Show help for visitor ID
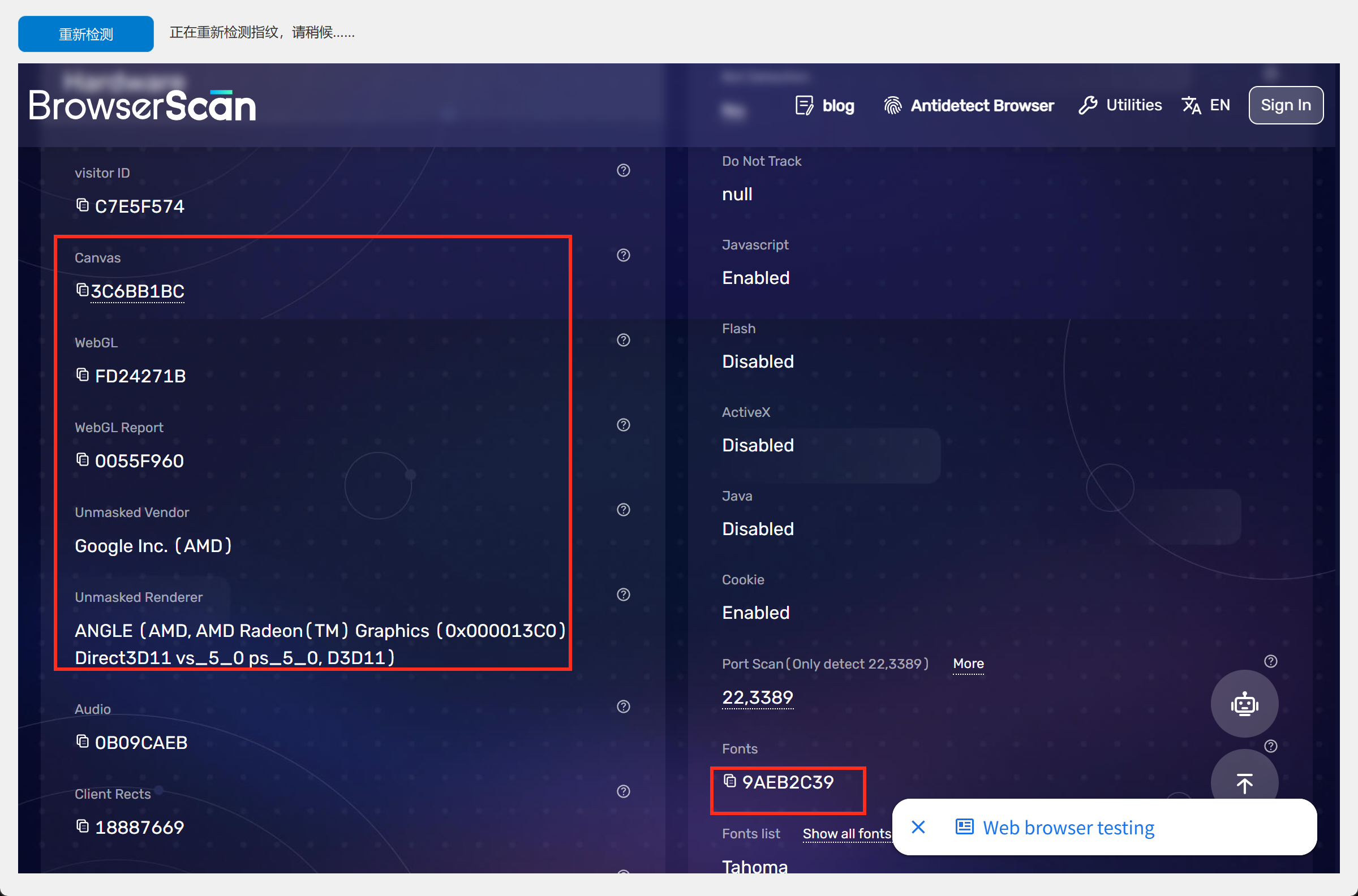1358x896 pixels. (624, 170)
